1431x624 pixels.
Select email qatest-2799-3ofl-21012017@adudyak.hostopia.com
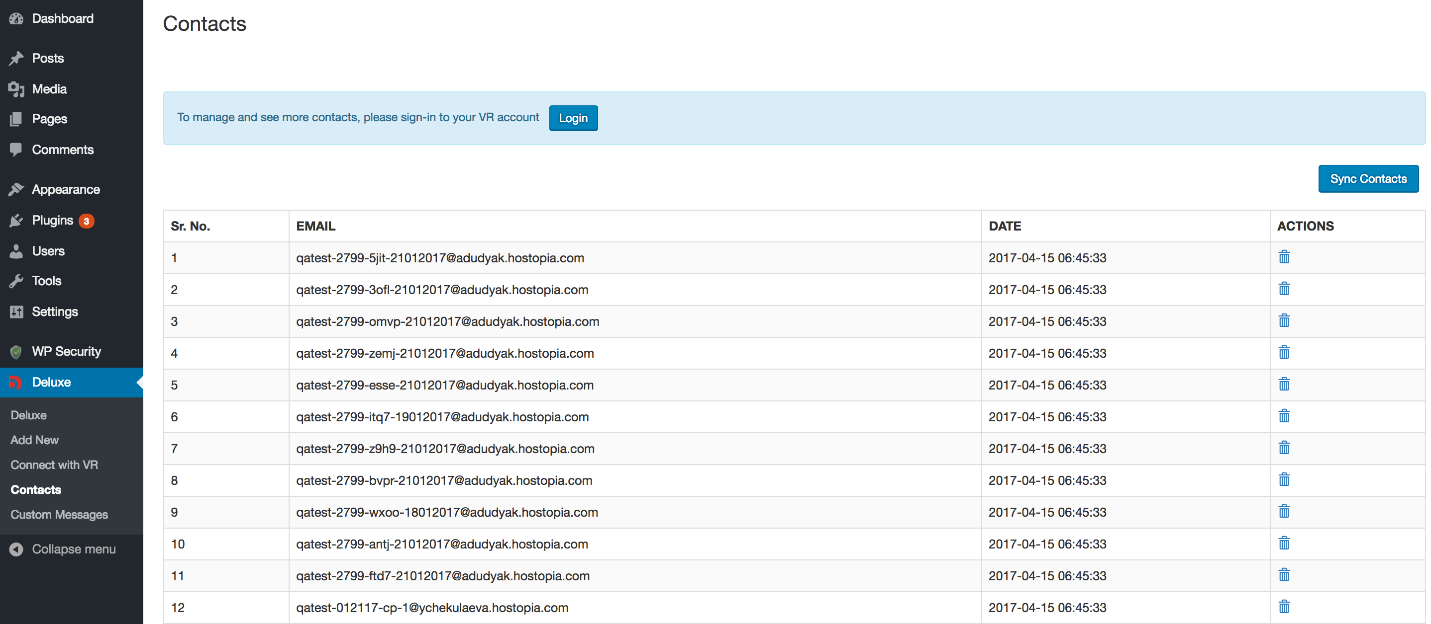coord(442,290)
